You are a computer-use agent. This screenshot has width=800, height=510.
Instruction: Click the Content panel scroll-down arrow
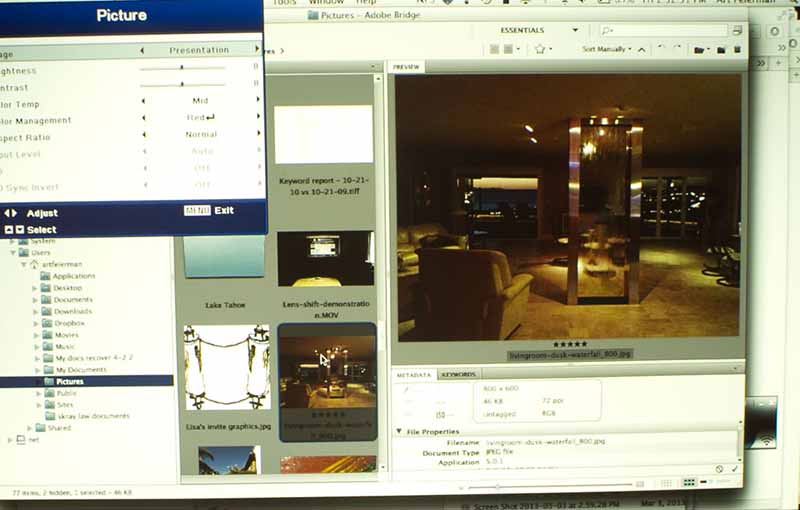(382, 468)
